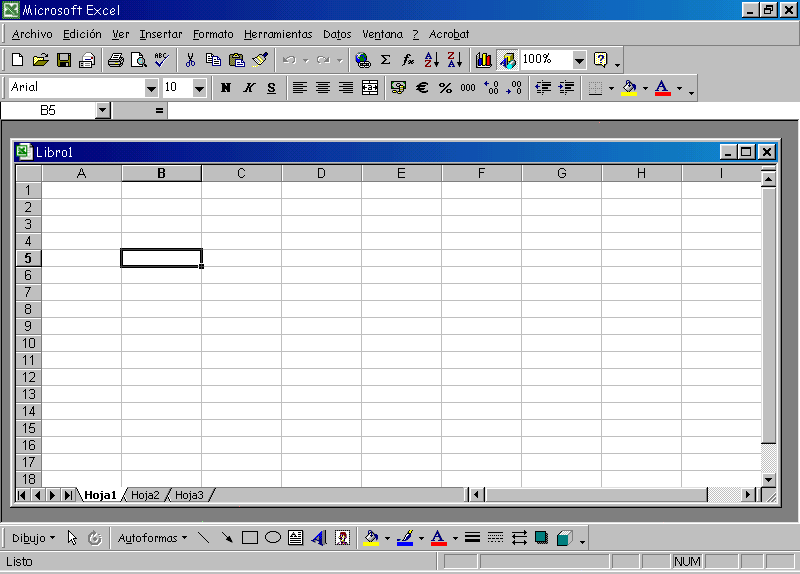Increase decimal places icon

coord(491,88)
